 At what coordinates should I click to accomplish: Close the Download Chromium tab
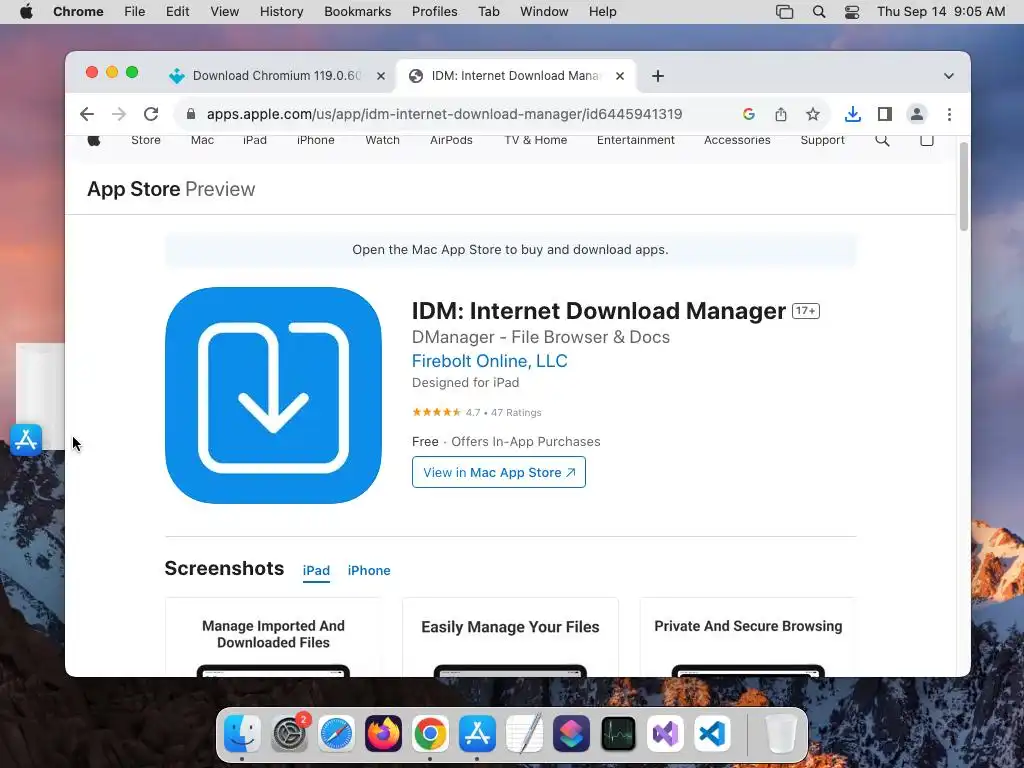coord(381,76)
